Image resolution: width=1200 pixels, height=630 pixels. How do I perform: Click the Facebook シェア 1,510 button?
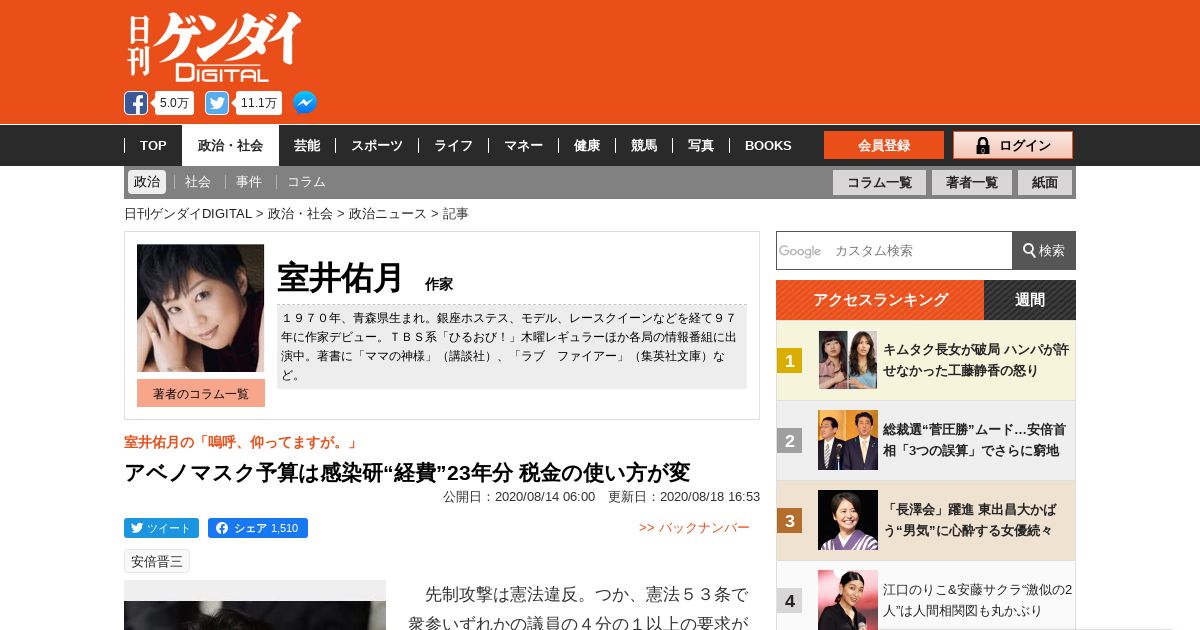258,528
